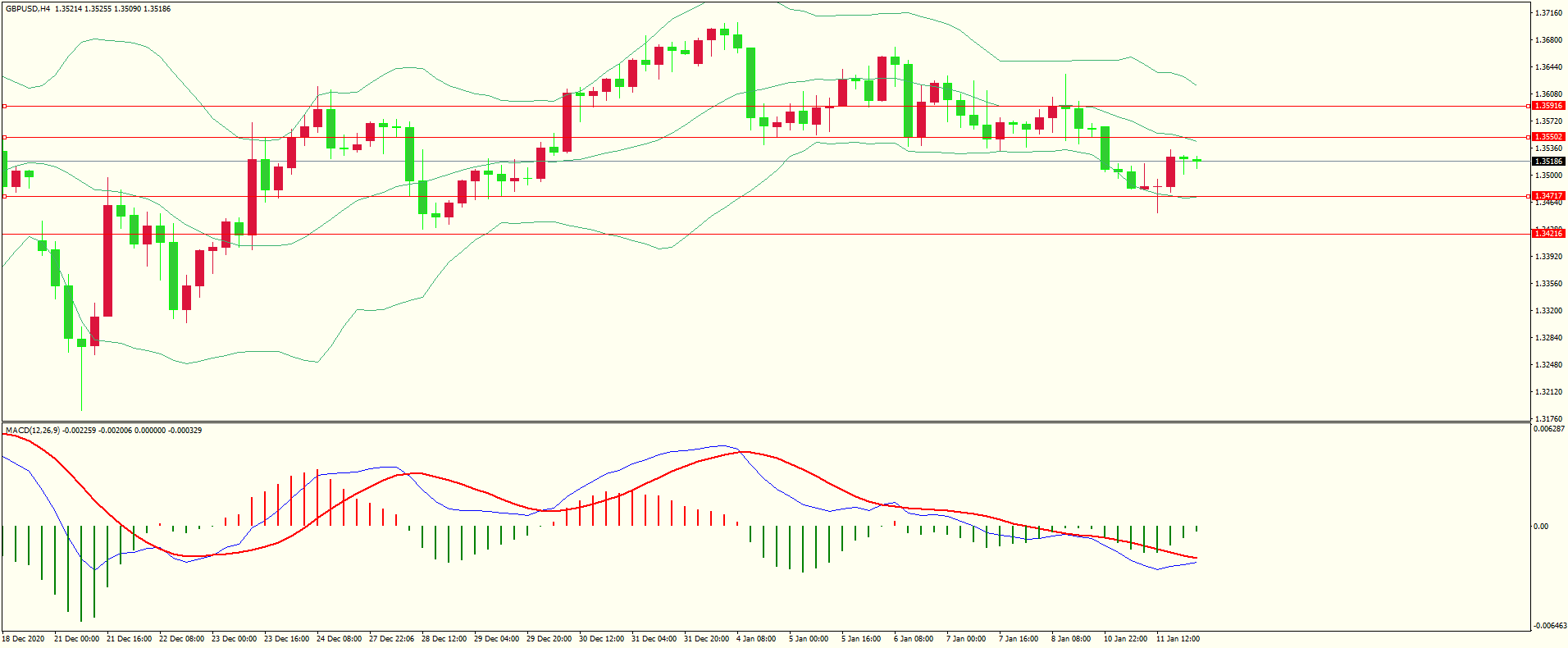
Task: Click the MACD zero level 0.00 label
Action: click(x=1541, y=527)
